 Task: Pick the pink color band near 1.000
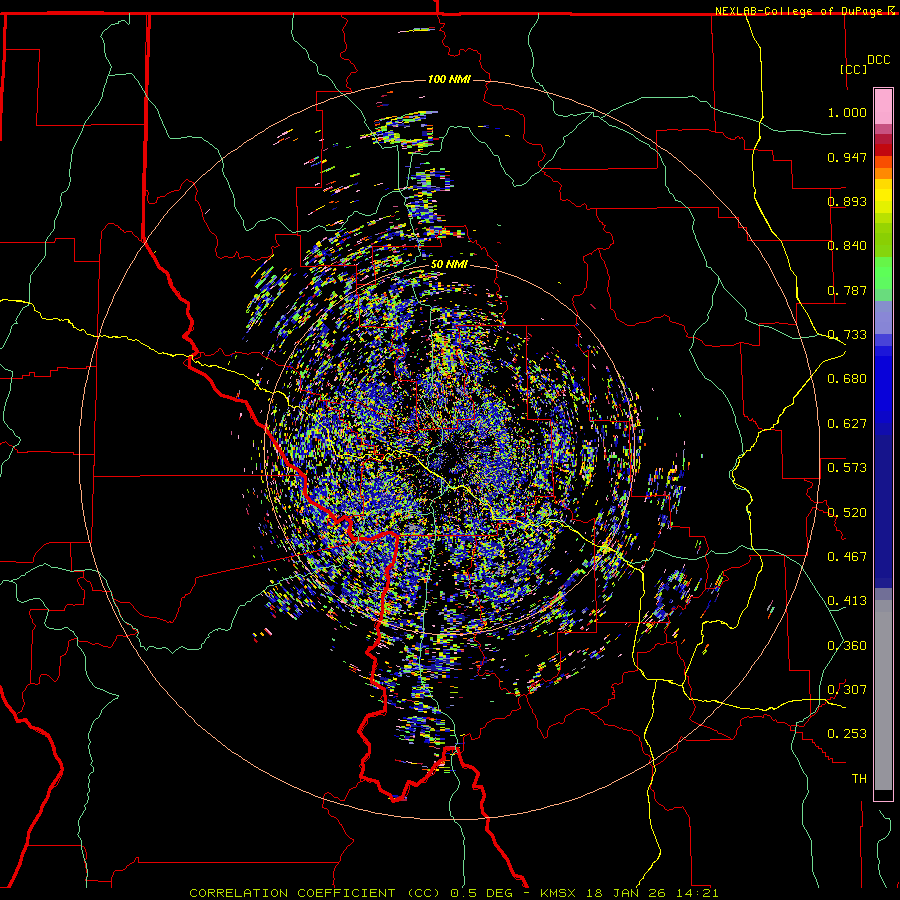(883, 107)
